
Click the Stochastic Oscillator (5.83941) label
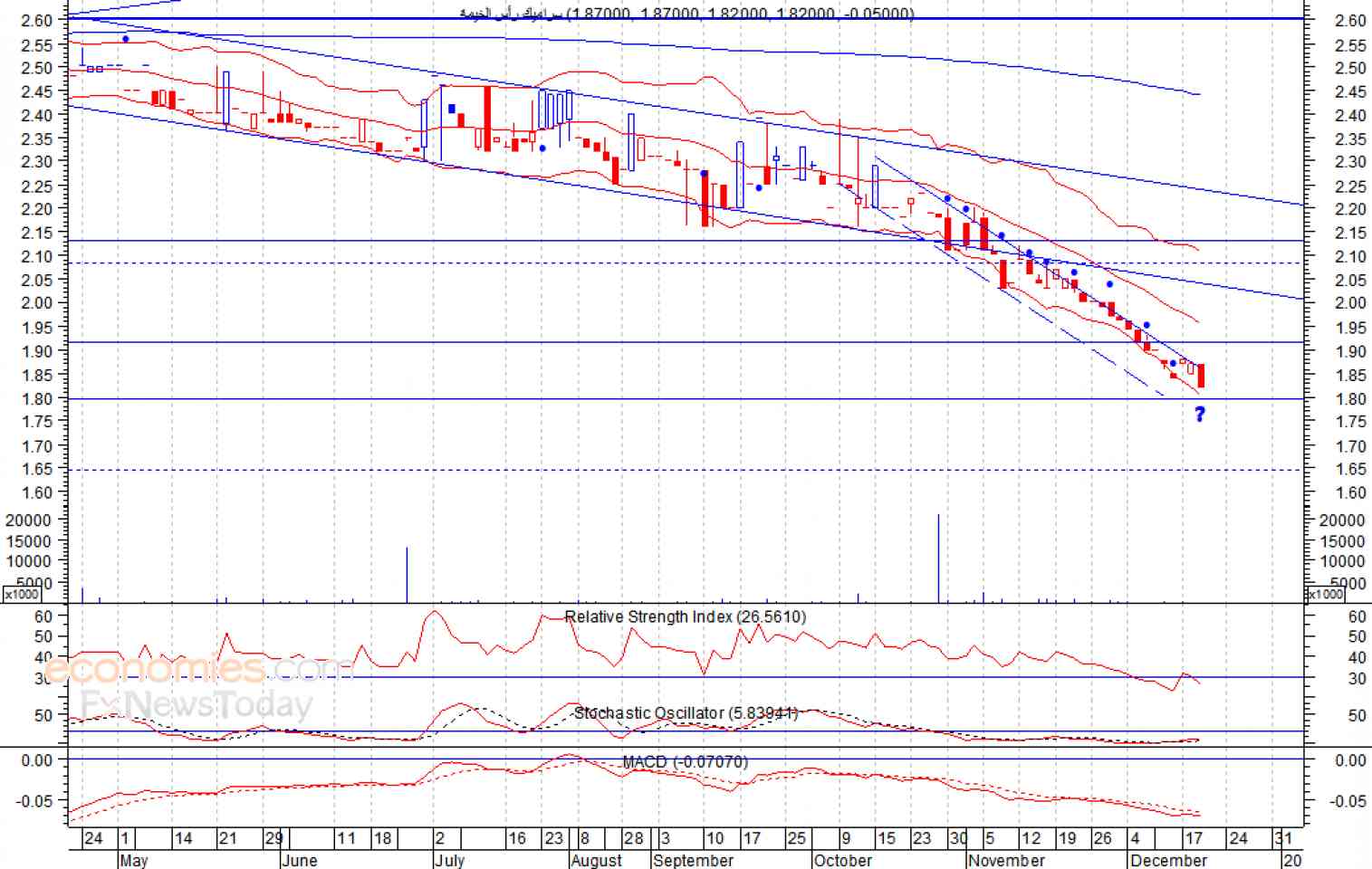point(686,713)
